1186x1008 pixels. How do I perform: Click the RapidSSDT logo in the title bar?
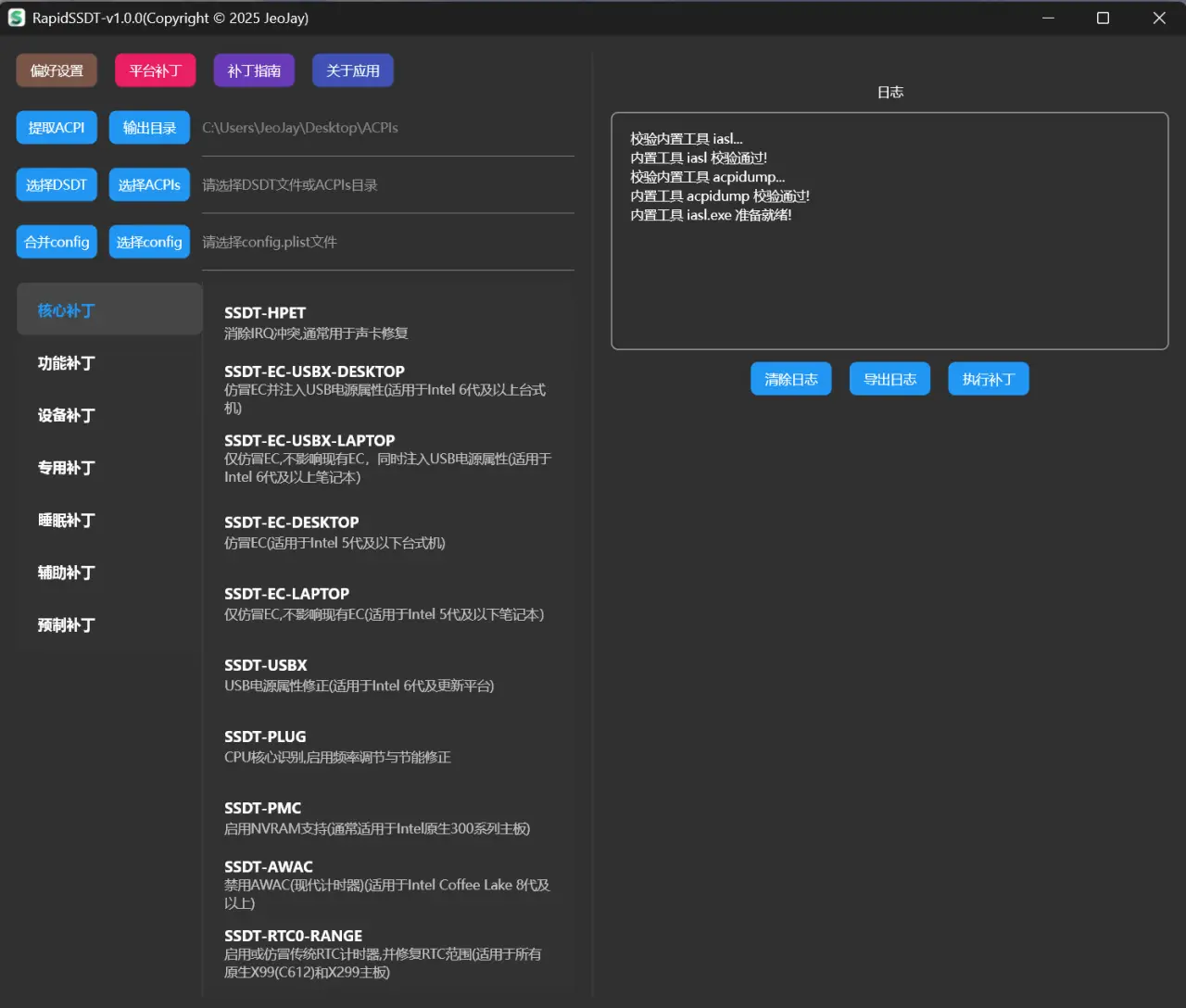point(16,18)
